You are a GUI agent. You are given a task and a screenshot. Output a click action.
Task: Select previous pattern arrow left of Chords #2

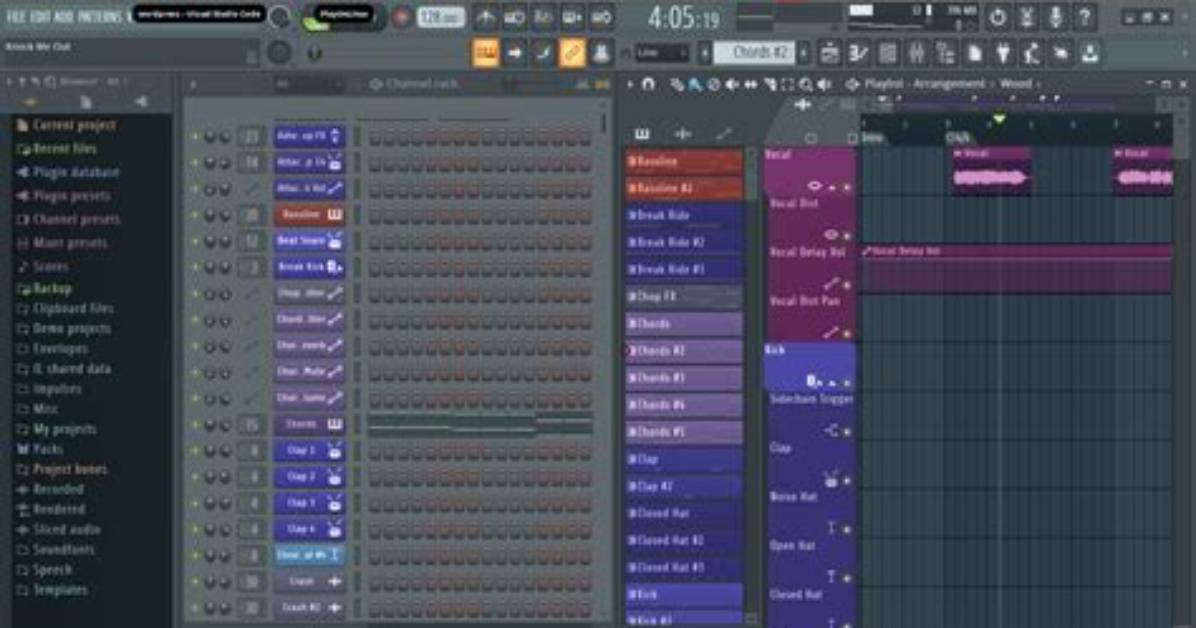tap(705, 53)
